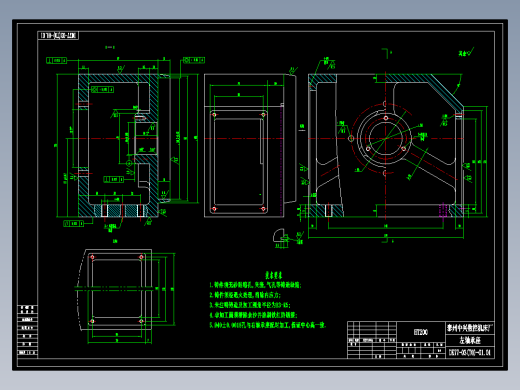Click the HT200 material cell in title block

tap(421, 332)
